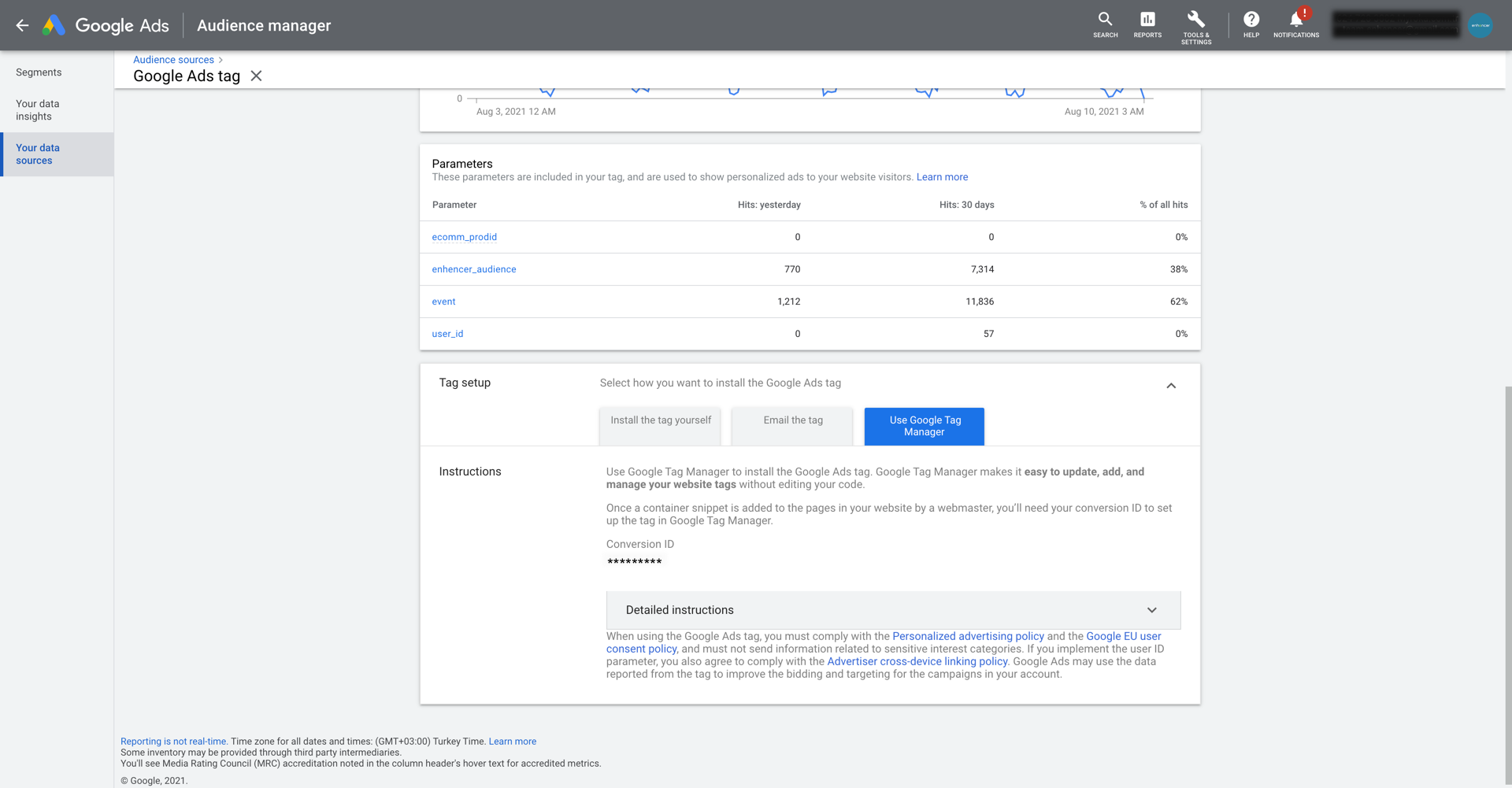
Task: Click the 11,836 hits value
Action: [980, 302]
